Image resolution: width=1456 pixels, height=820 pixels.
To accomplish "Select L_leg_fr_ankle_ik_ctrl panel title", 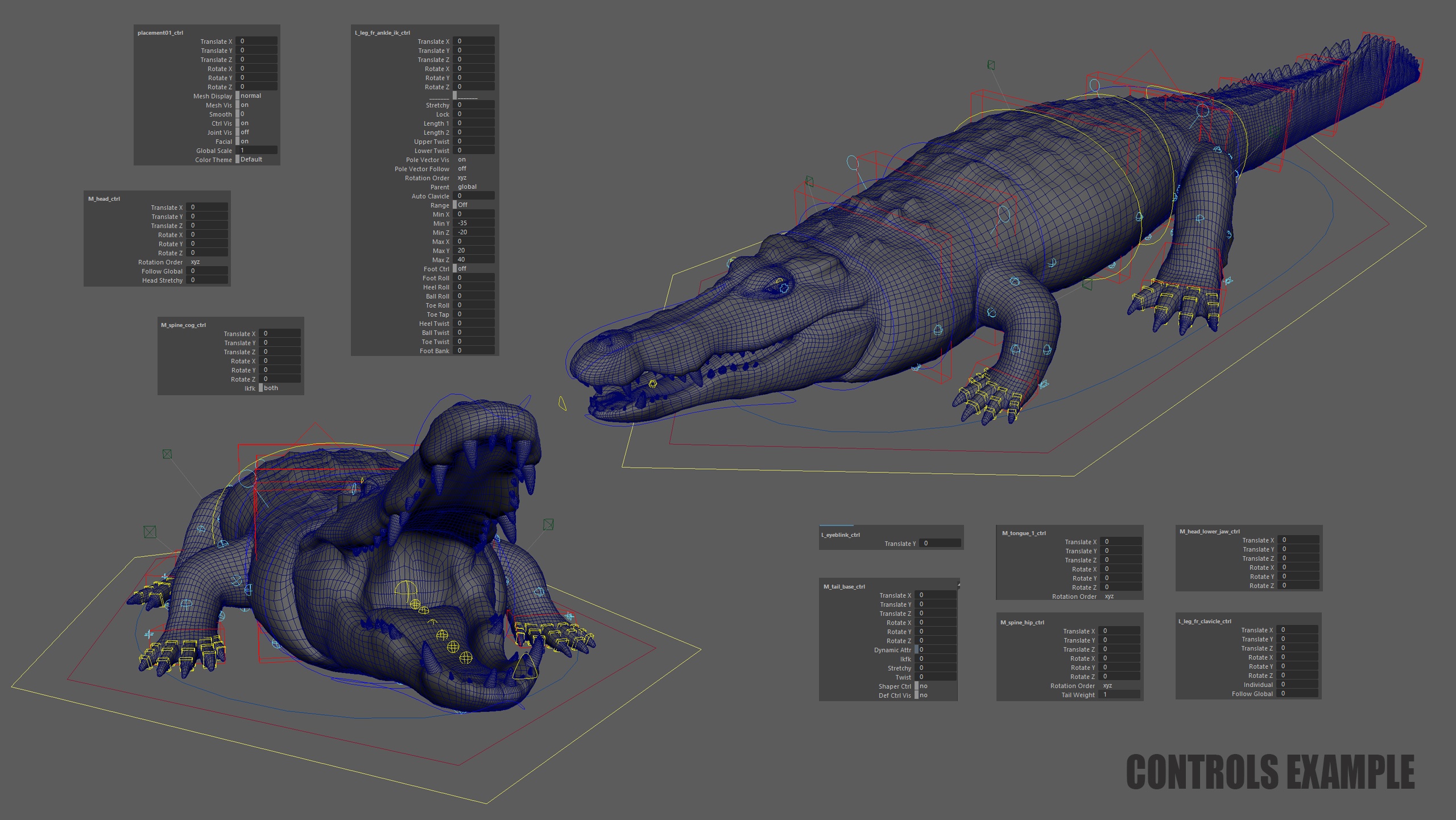I will [382, 33].
